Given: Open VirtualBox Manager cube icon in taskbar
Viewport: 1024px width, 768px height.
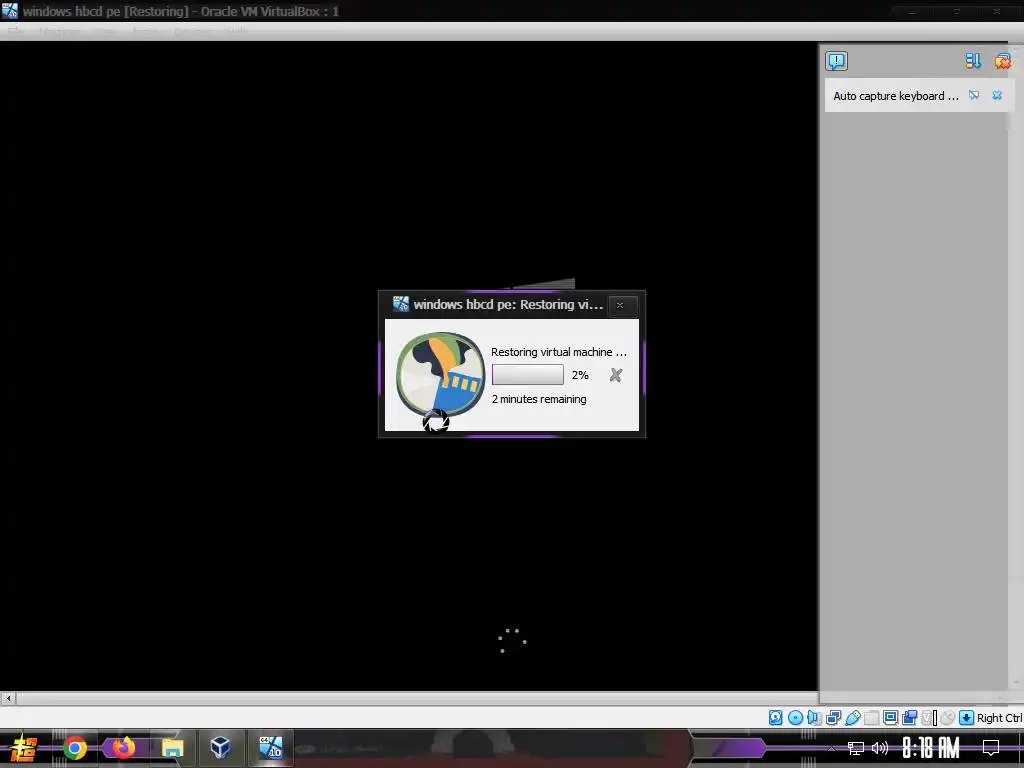Looking at the screenshot, I should coord(220,748).
